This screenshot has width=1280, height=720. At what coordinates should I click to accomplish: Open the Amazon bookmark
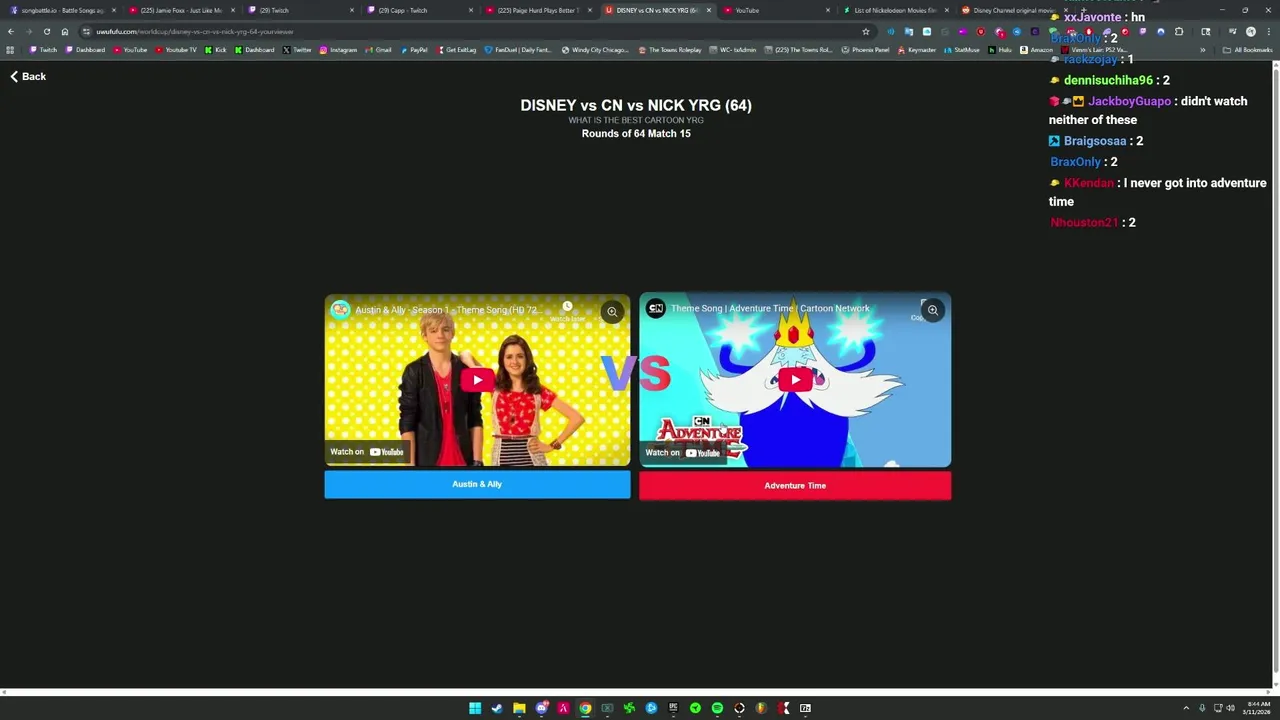pyautogui.click(x=1036, y=50)
